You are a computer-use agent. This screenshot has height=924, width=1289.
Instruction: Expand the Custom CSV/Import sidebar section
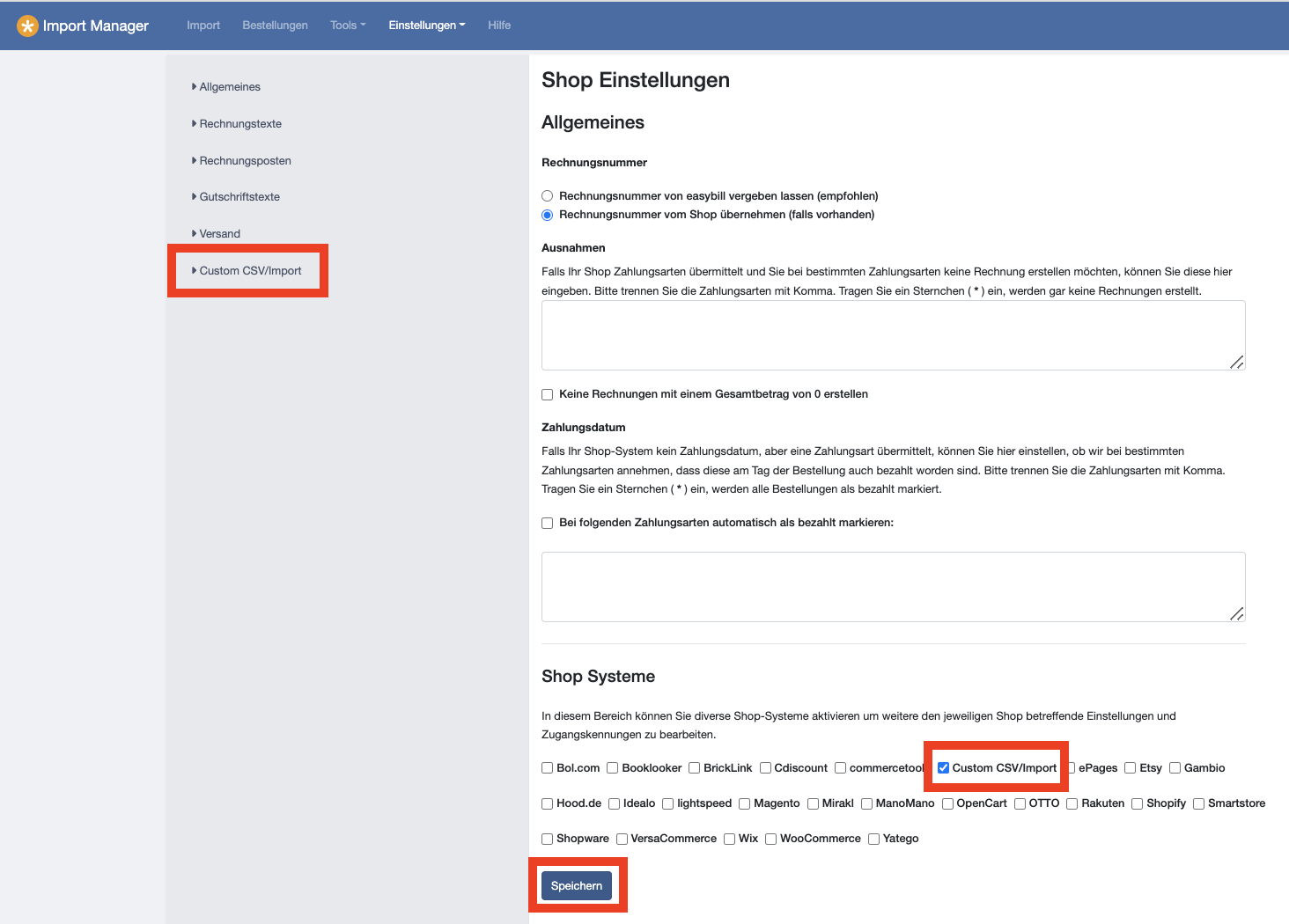point(247,271)
